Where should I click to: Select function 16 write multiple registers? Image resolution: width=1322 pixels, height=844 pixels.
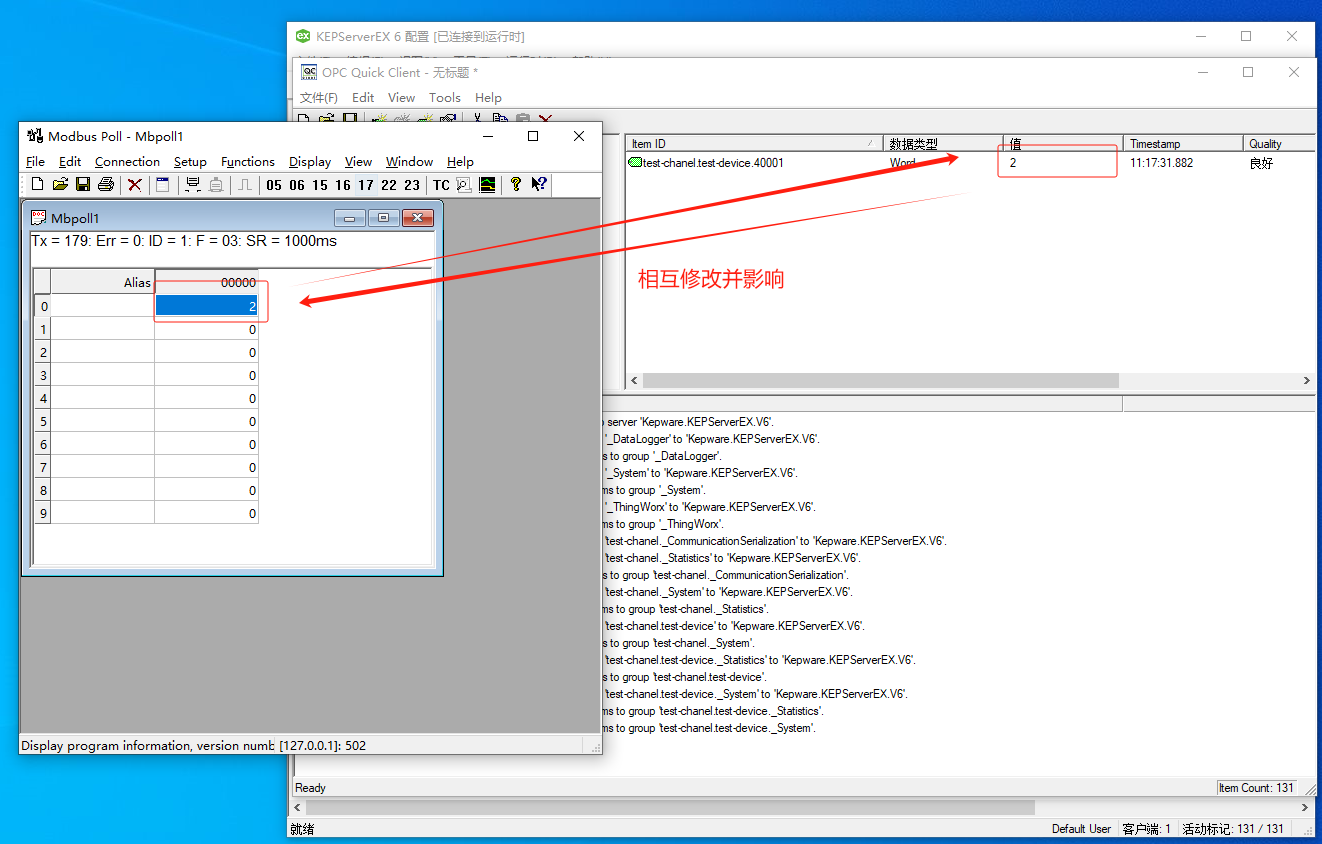(343, 185)
